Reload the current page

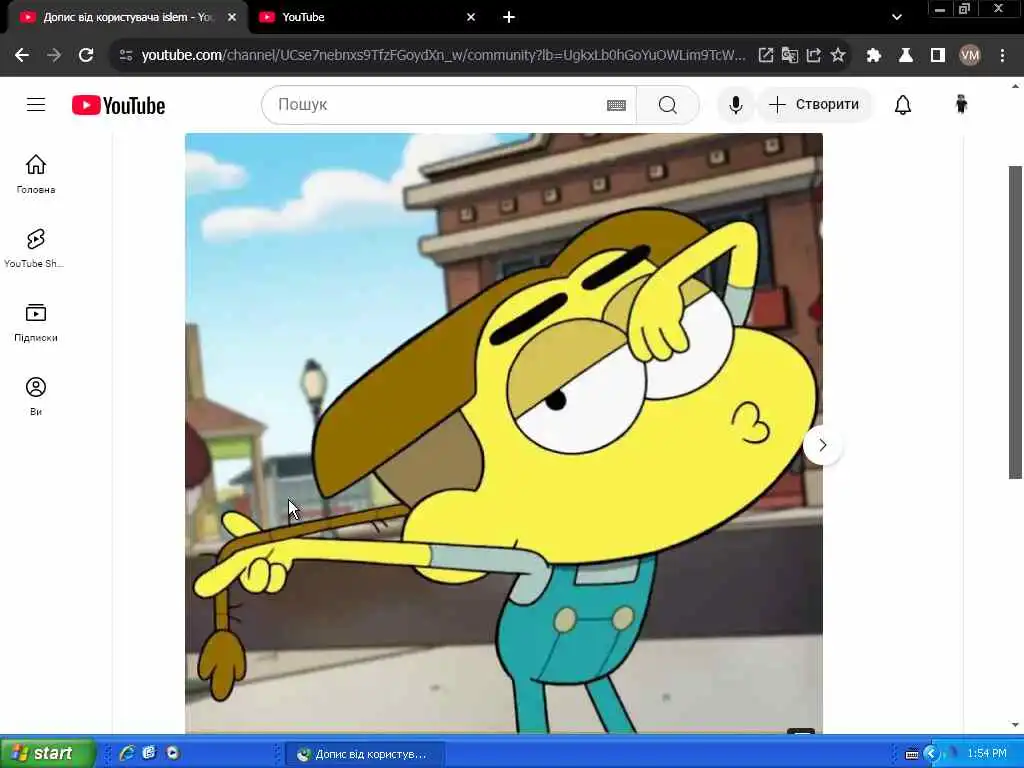(86, 56)
